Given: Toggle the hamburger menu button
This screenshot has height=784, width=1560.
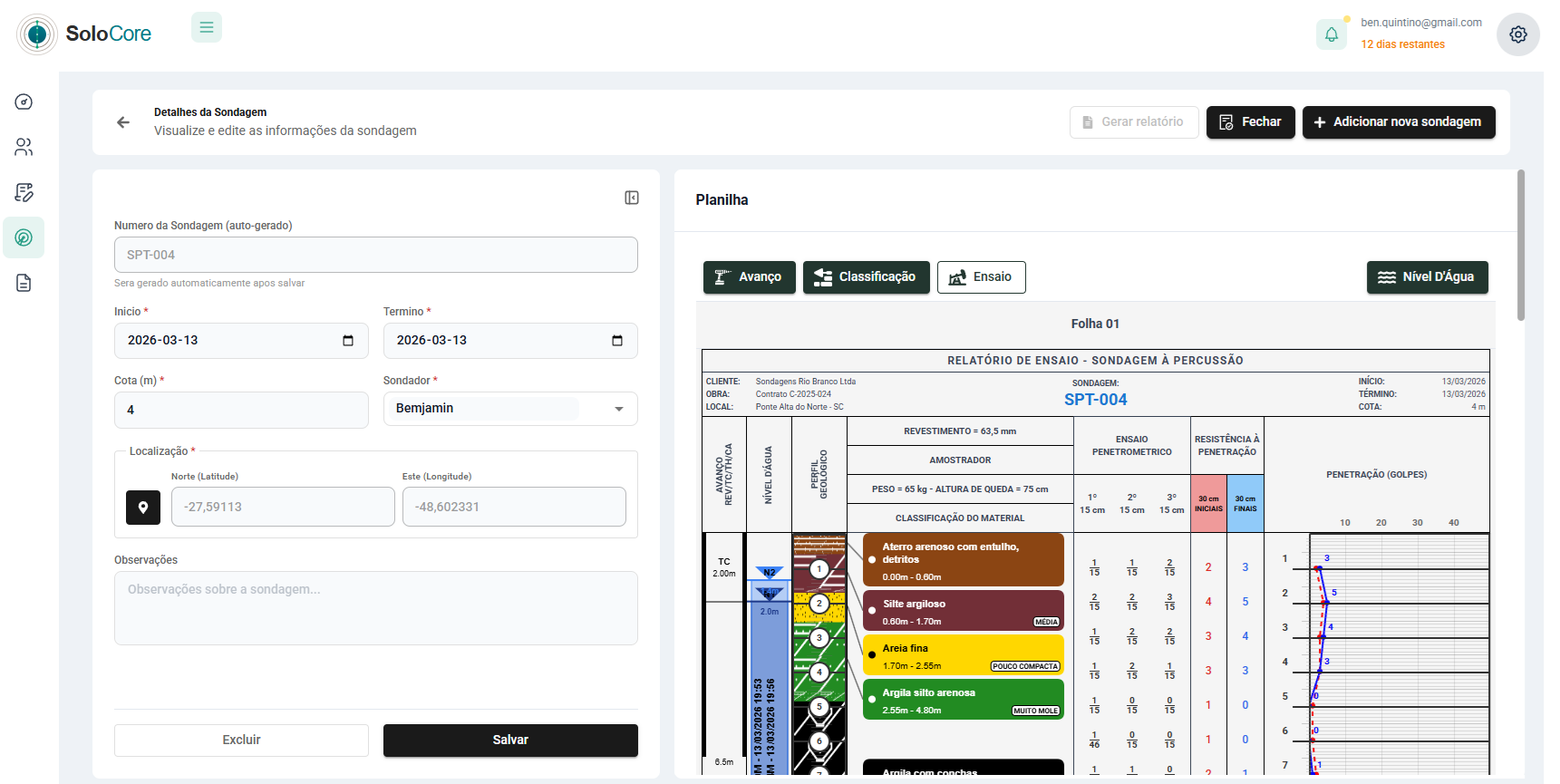Looking at the screenshot, I should tap(207, 27).
